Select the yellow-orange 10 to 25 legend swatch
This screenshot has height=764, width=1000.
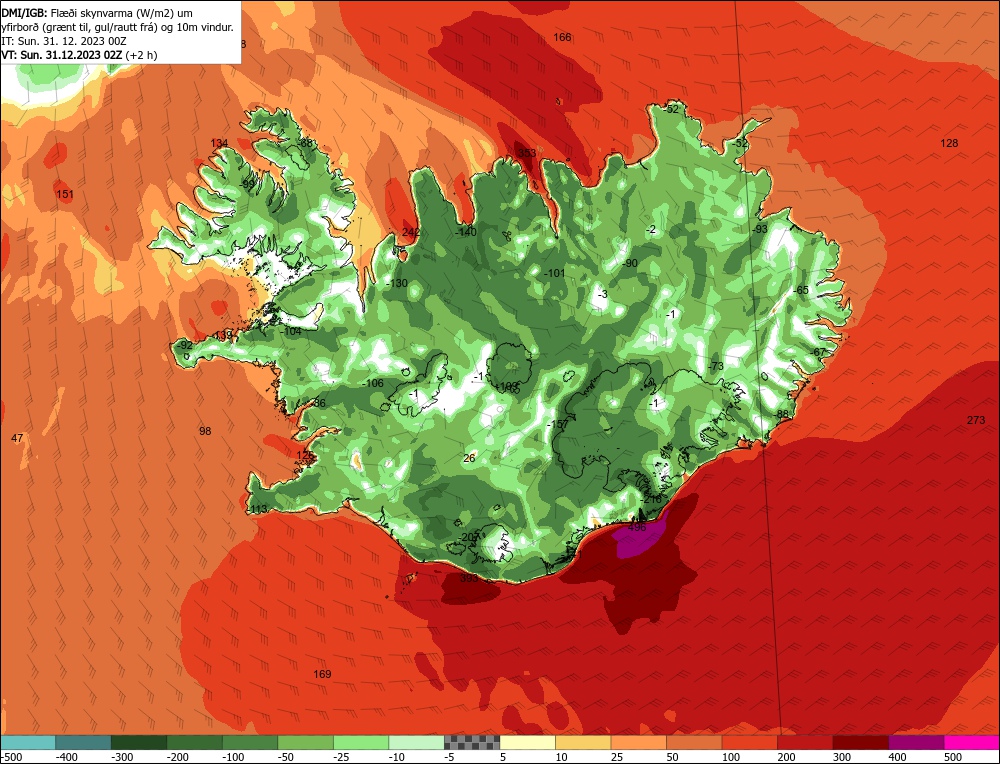tap(583, 742)
